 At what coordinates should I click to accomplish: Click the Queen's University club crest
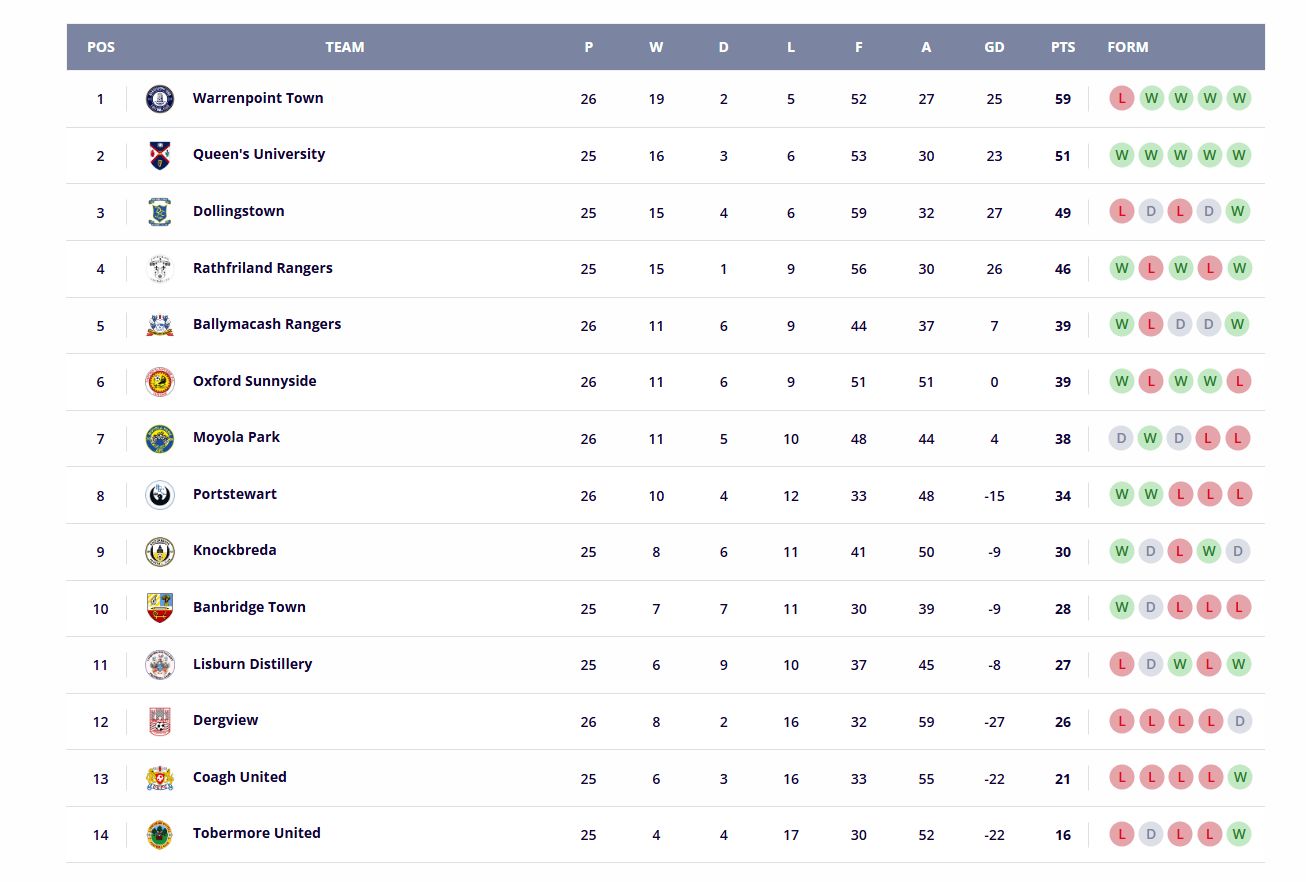click(160, 155)
